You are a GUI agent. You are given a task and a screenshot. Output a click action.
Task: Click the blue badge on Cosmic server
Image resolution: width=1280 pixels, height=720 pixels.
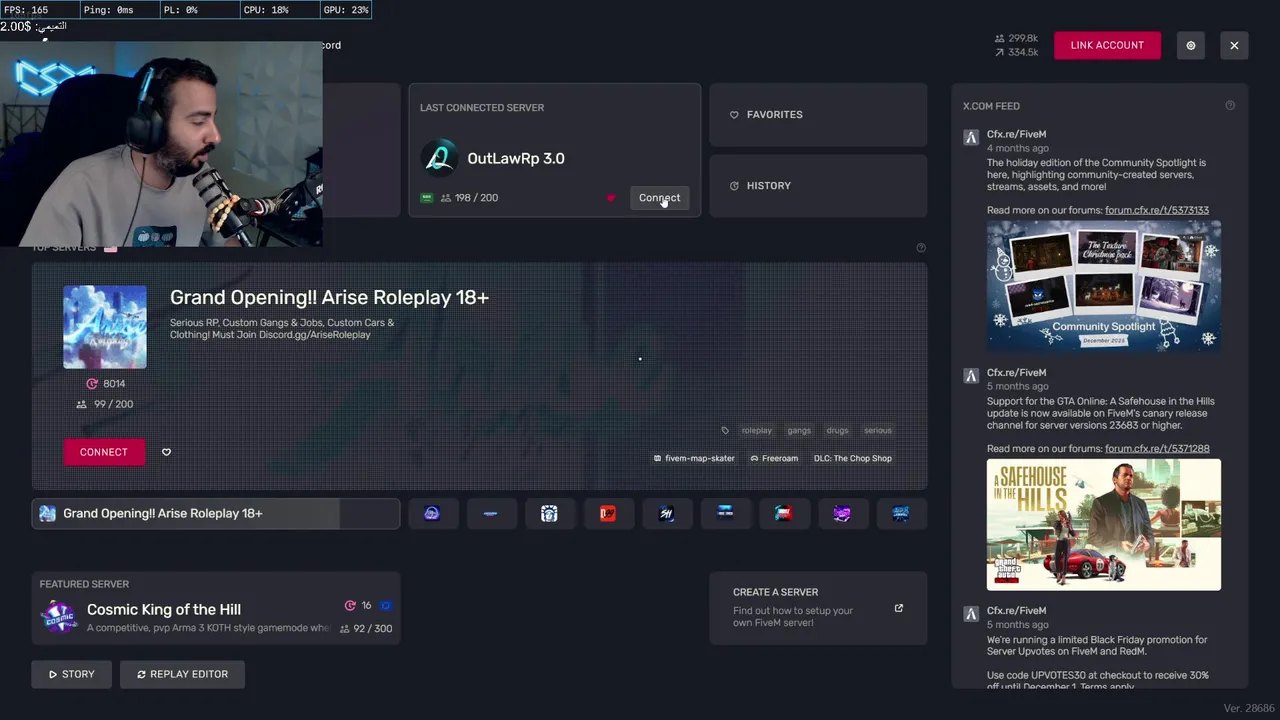pyautogui.click(x=386, y=605)
